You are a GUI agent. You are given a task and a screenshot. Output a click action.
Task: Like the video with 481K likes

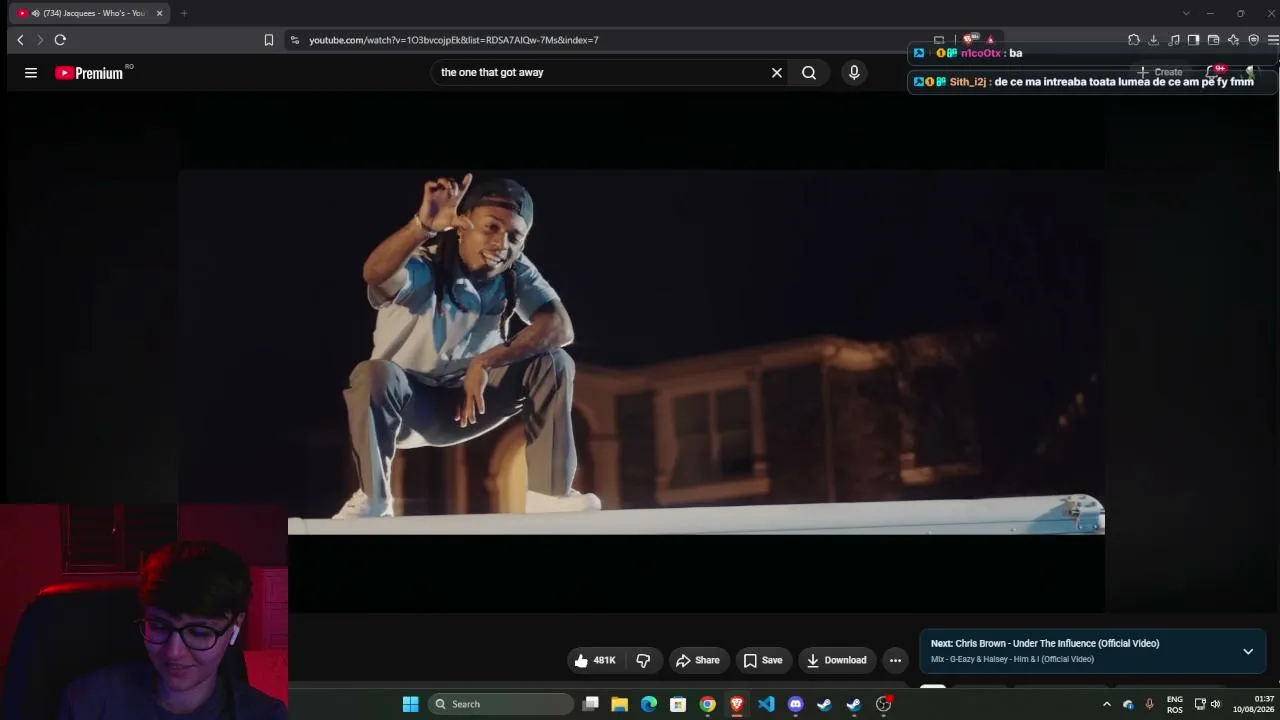(x=594, y=660)
